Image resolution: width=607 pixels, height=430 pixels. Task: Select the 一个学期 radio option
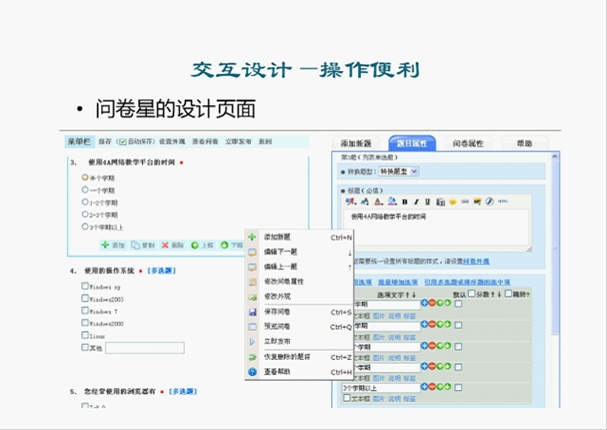click(x=85, y=190)
